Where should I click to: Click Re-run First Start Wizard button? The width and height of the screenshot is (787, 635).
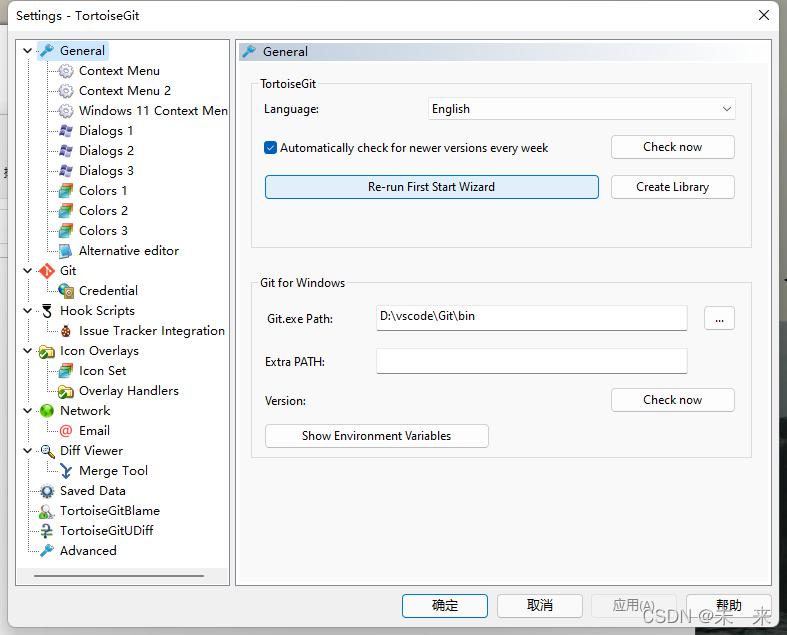point(432,187)
